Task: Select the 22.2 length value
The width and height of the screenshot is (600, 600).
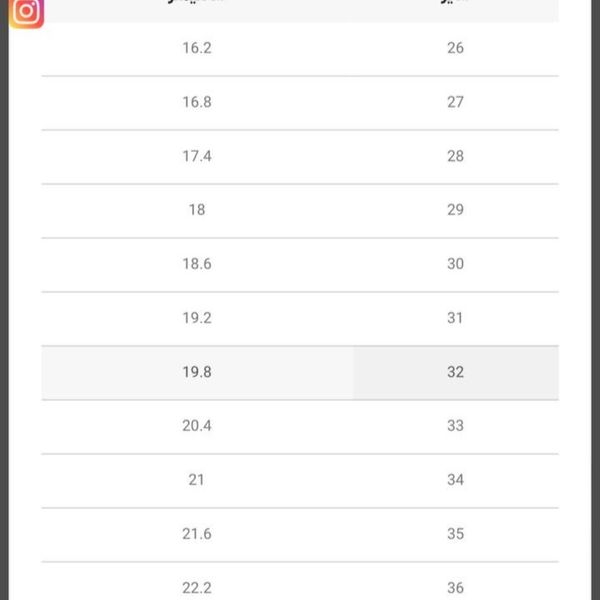Action: point(197,588)
